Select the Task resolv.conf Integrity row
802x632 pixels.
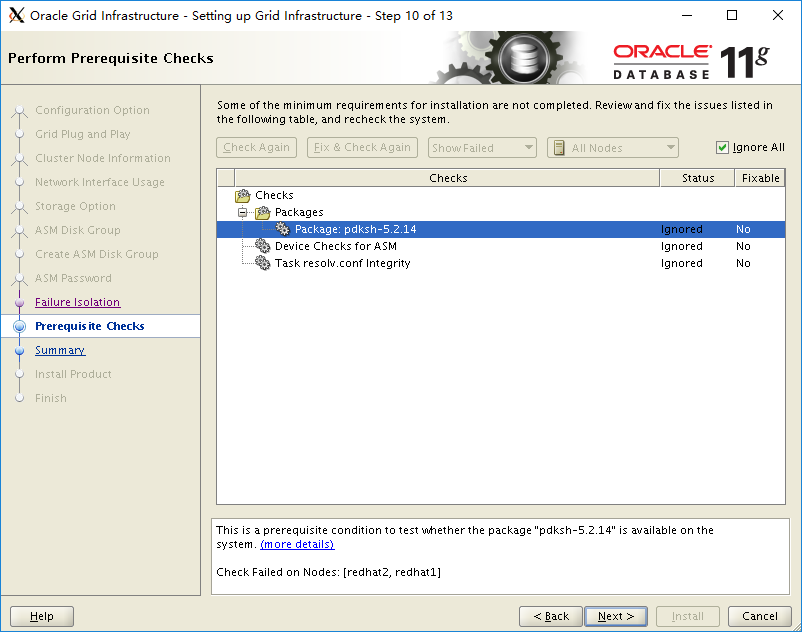pyautogui.click(x=501, y=263)
